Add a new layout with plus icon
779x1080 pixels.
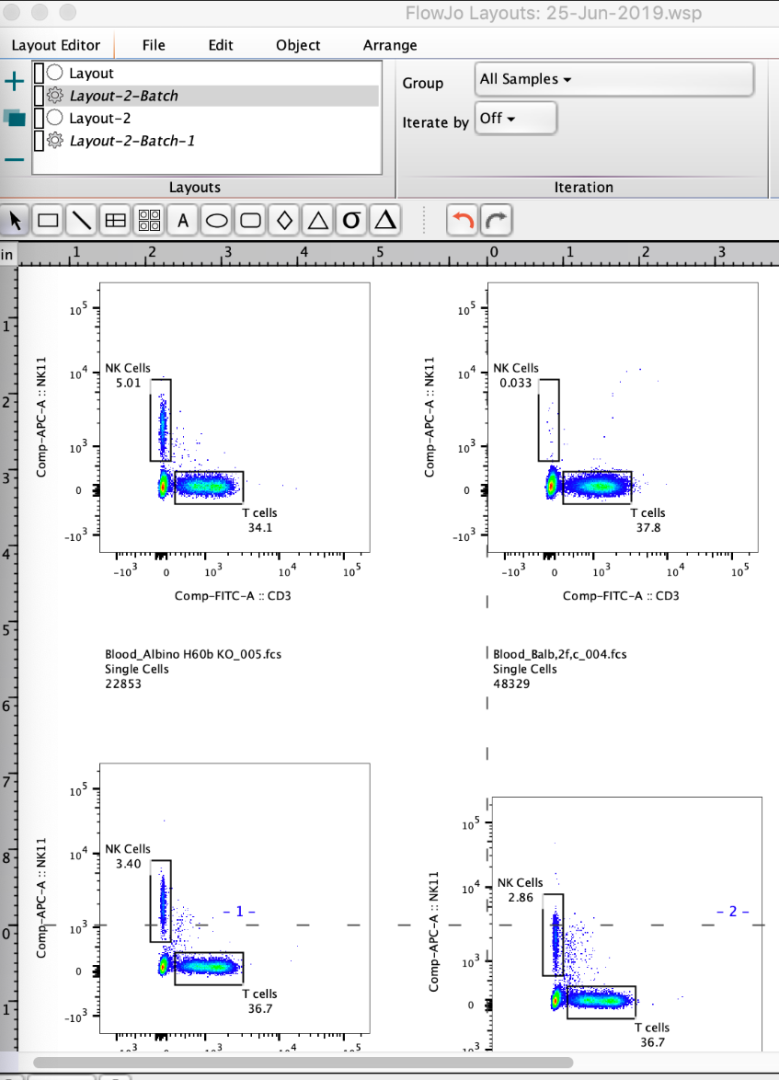pos(14,81)
